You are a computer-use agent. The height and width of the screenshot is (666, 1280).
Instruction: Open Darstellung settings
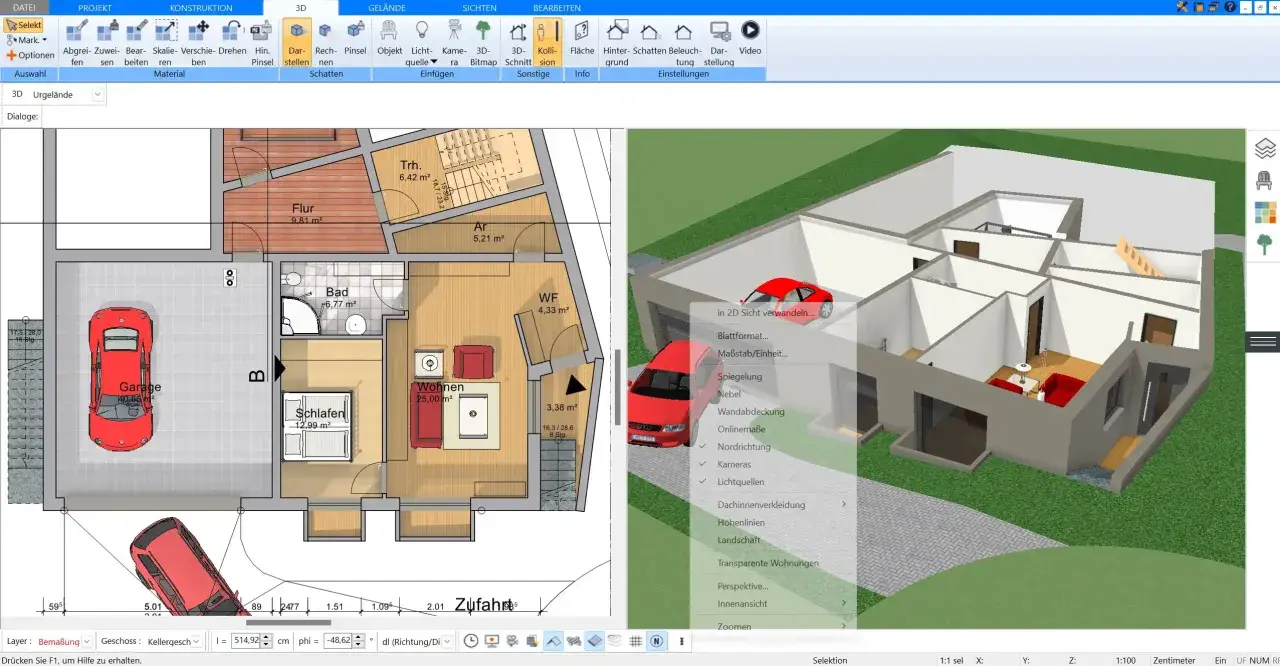click(x=719, y=42)
